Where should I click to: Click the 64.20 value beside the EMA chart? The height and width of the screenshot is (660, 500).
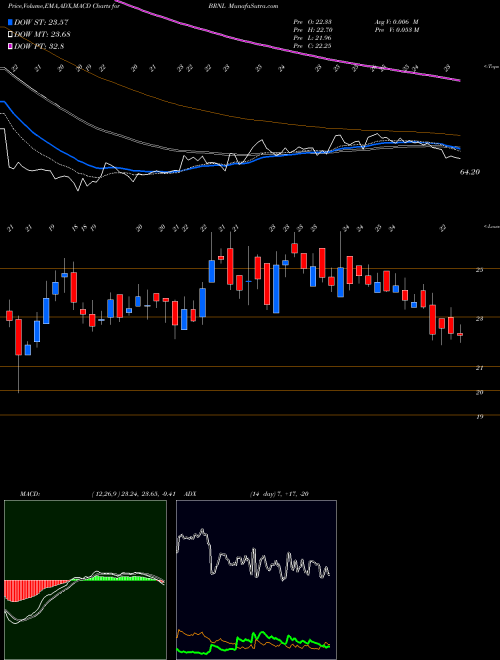tap(470, 172)
